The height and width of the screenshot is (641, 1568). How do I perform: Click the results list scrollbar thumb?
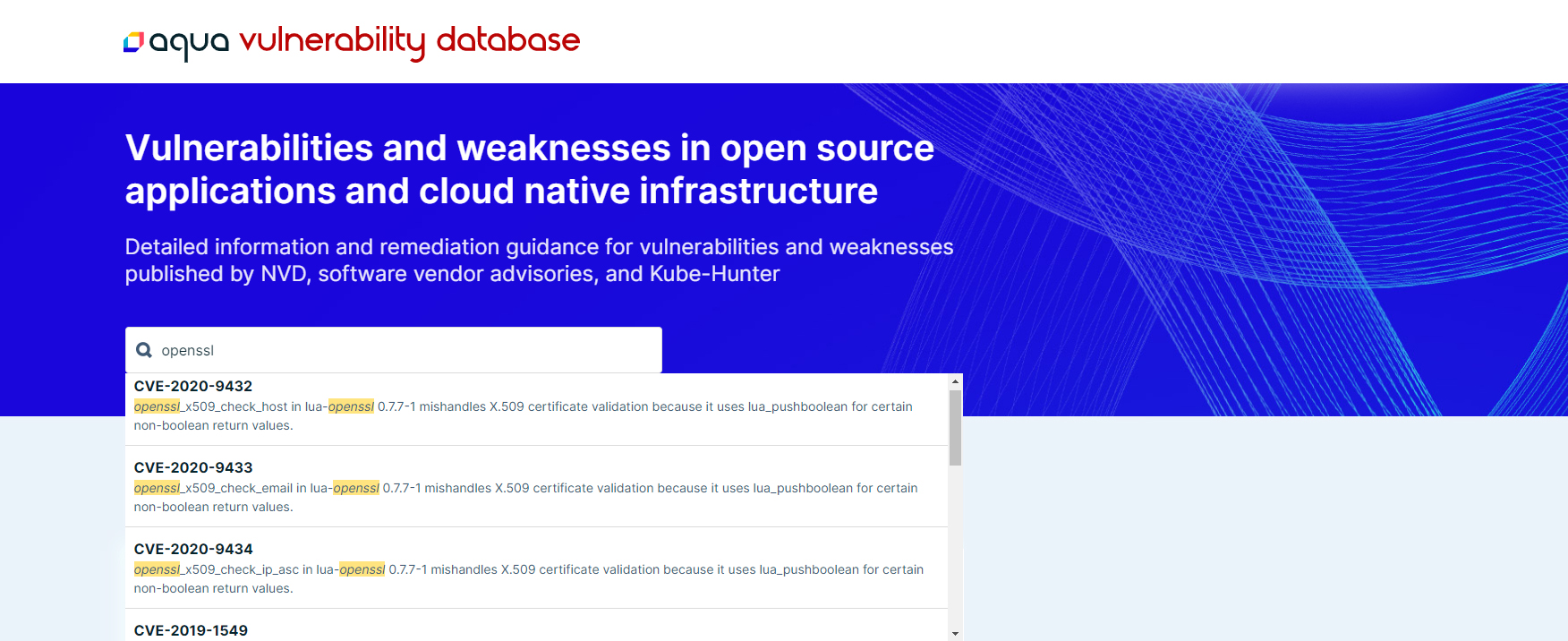click(x=955, y=428)
